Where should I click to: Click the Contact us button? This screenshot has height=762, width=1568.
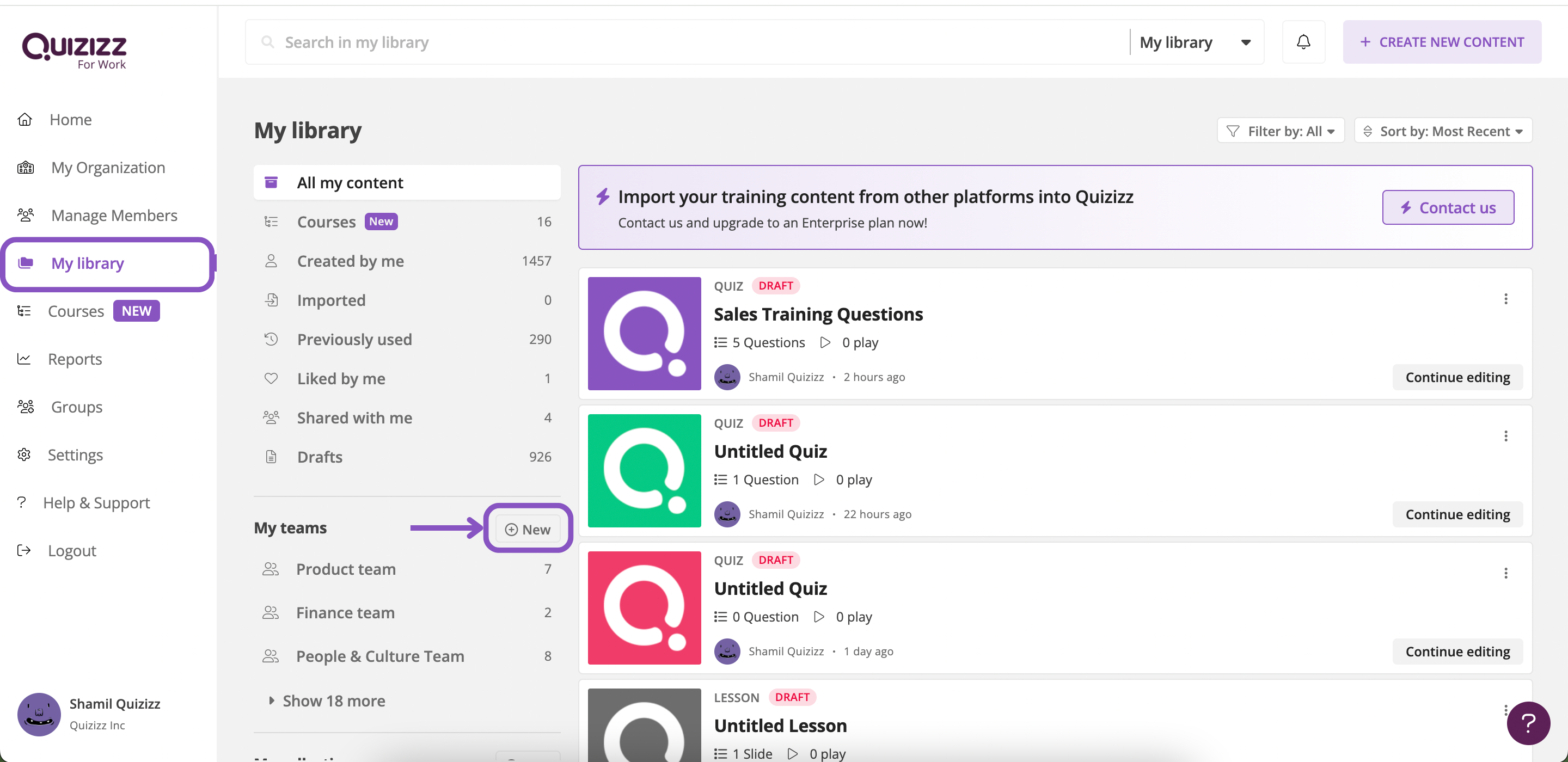click(1448, 207)
